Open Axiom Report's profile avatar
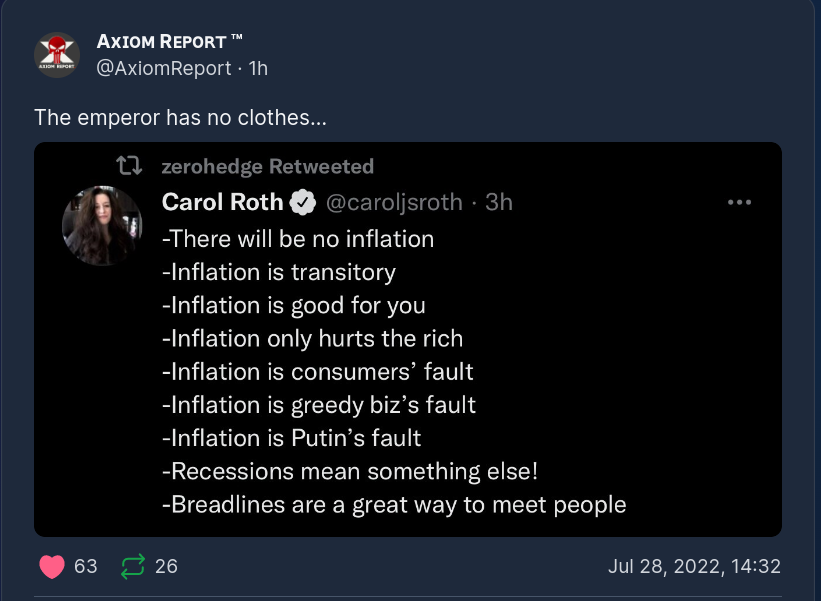Viewport: 821px width, 601px height. point(56,55)
